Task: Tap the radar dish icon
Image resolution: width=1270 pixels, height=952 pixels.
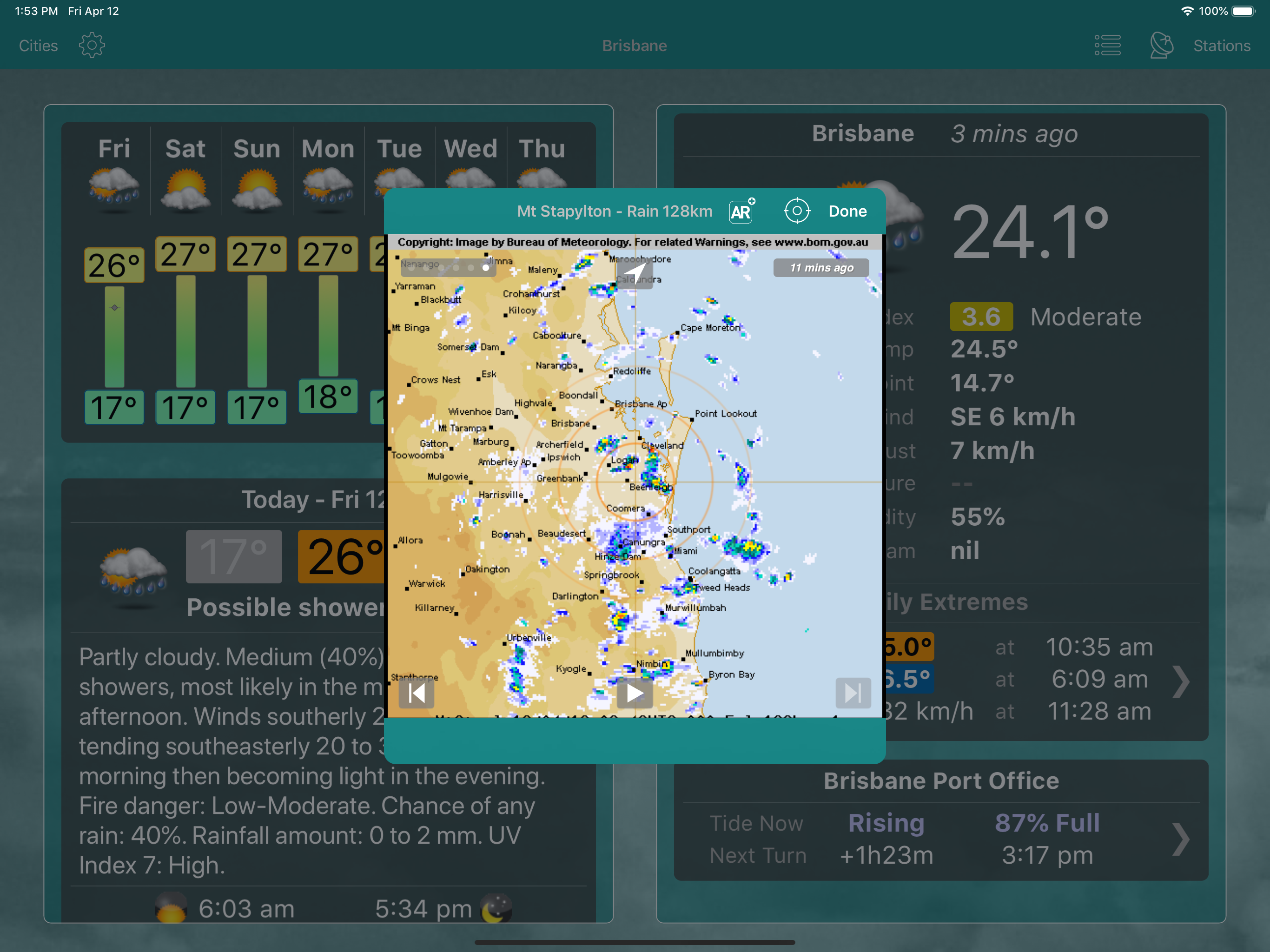Action: (1161, 46)
